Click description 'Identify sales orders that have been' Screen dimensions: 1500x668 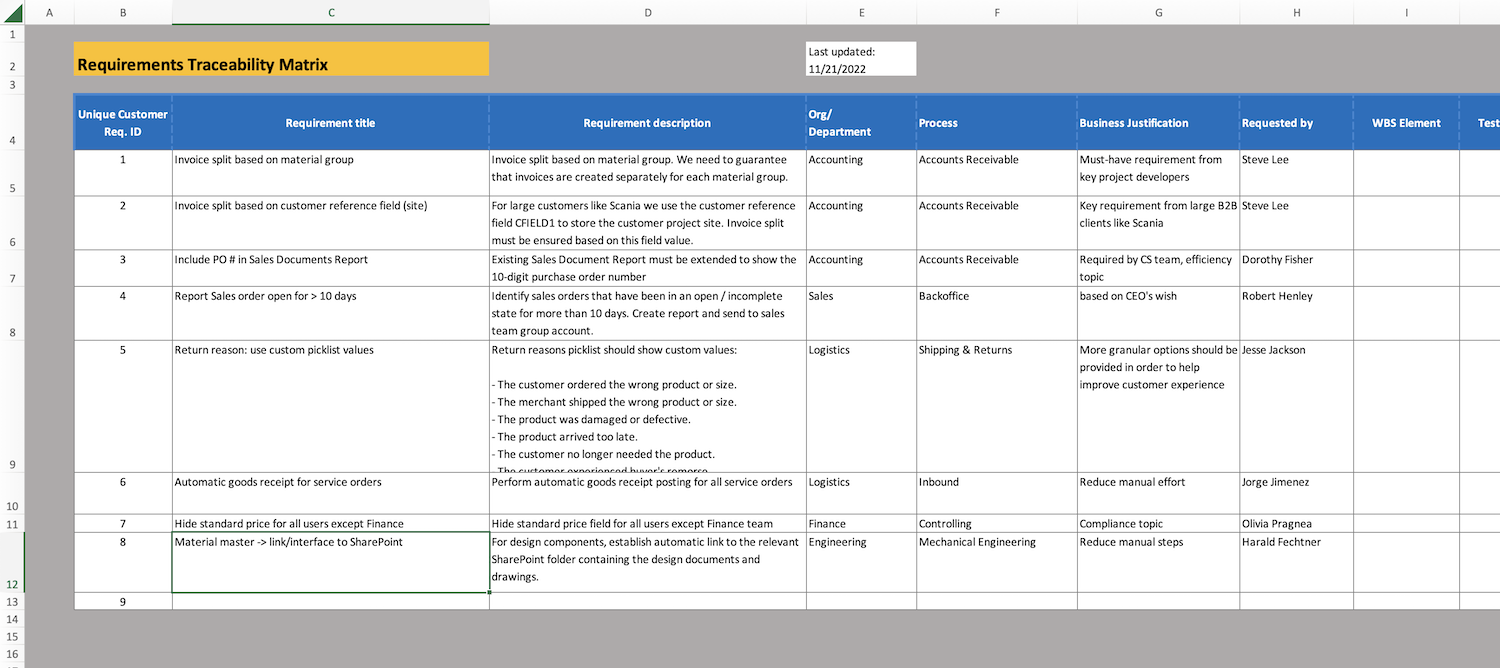tap(648, 313)
